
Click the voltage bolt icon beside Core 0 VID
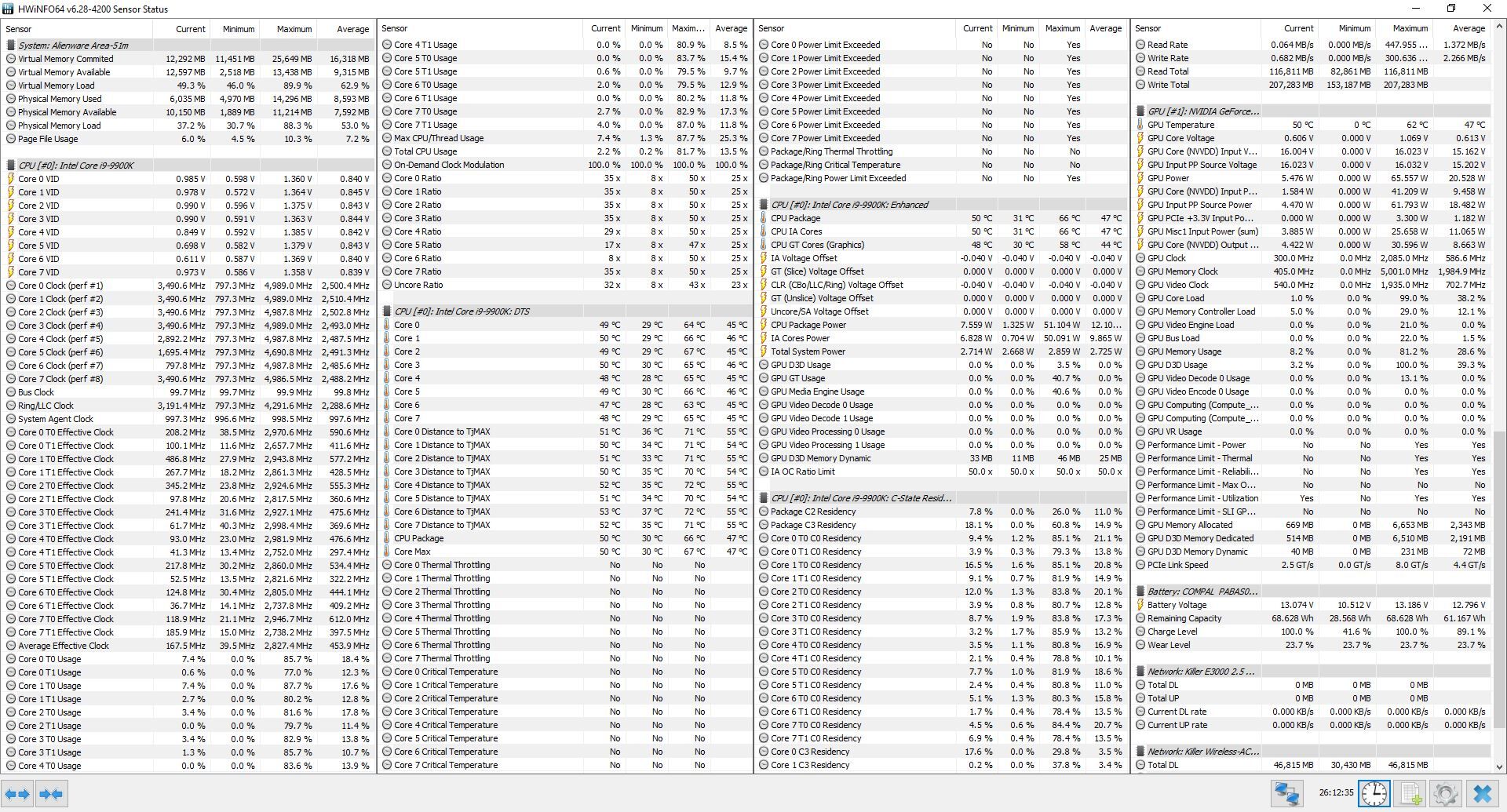(11, 179)
